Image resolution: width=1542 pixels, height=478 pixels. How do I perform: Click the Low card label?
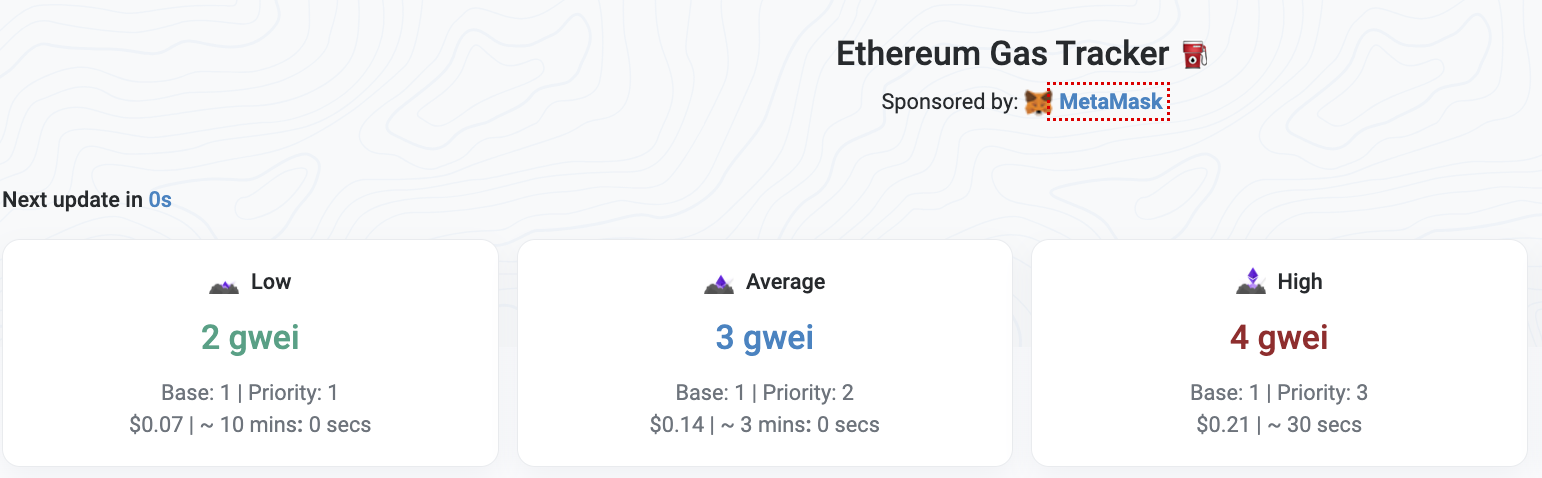(271, 282)
